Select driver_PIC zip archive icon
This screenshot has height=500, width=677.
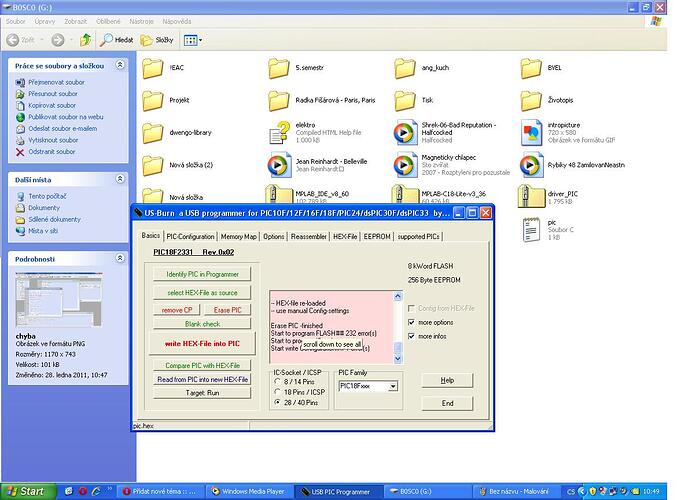pos(531,196)
